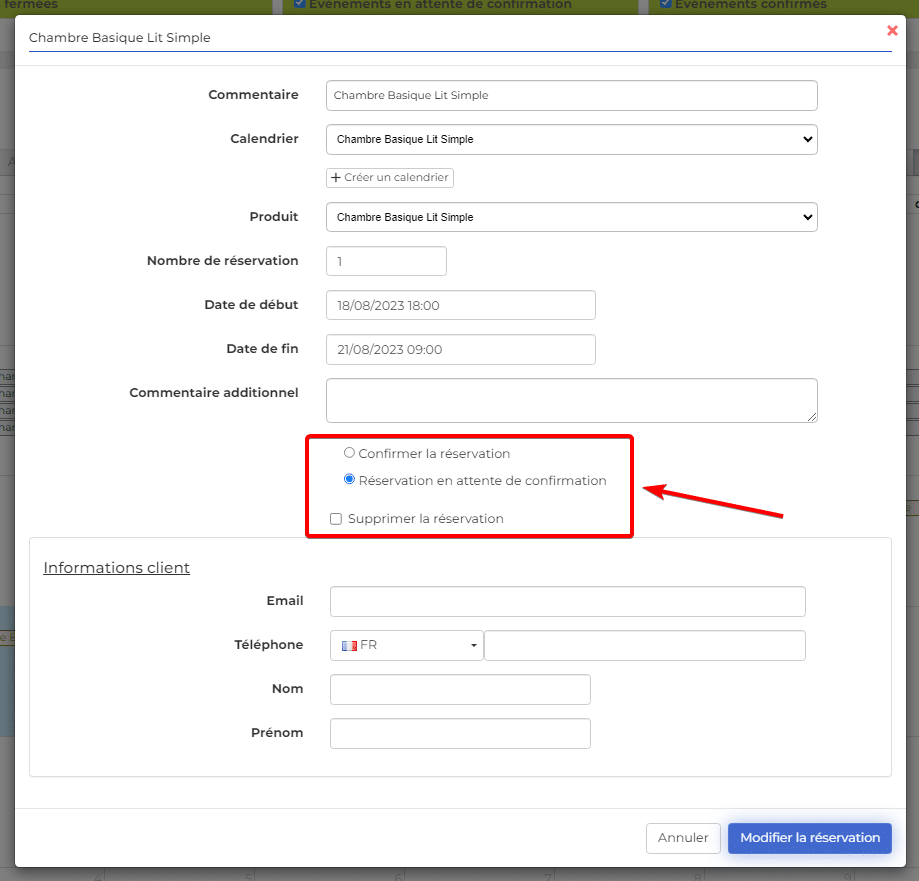Viewport: 919px width, 881px height.
Task: Open the FR country code dropdown
Action: 407,645
